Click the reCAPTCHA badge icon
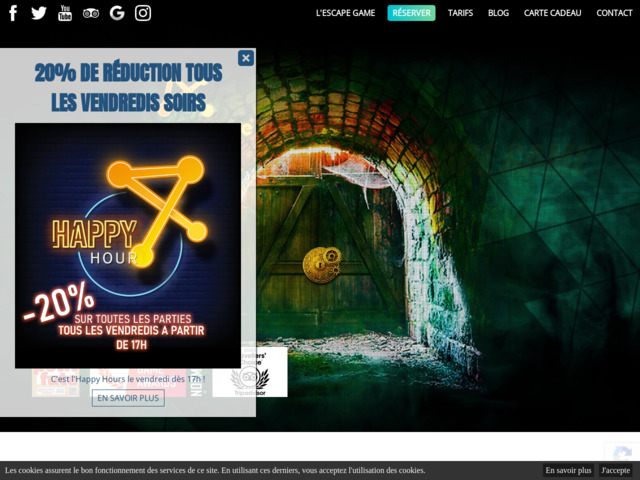The width and height of the screenshot is (640, 480). (622, 453)
